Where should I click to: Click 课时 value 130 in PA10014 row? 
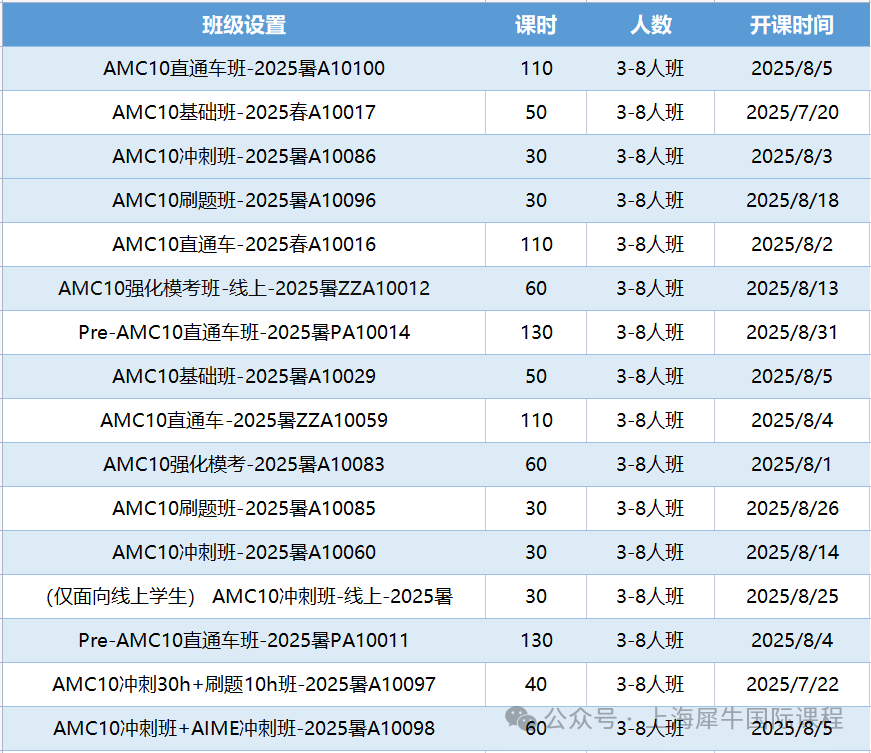click(536, 332)
